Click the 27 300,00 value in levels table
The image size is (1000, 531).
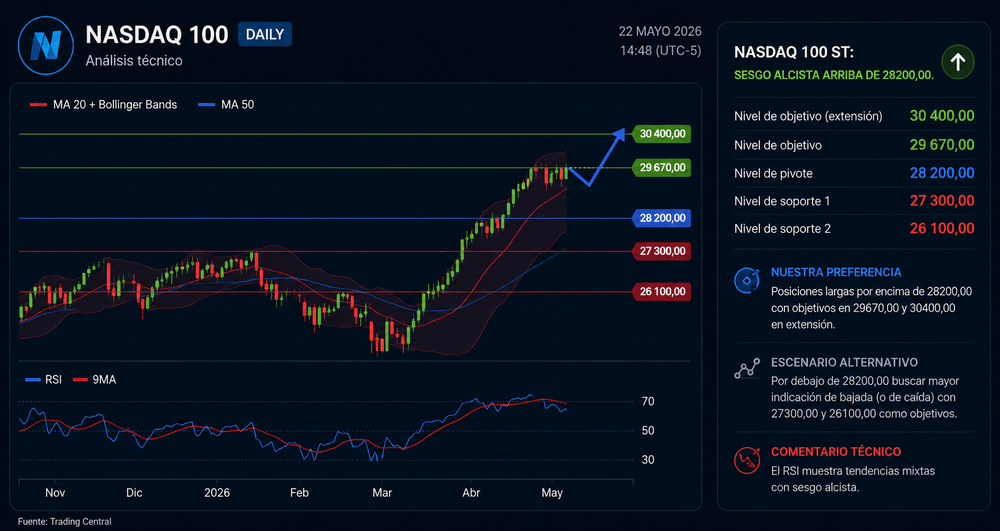(942, 201)
